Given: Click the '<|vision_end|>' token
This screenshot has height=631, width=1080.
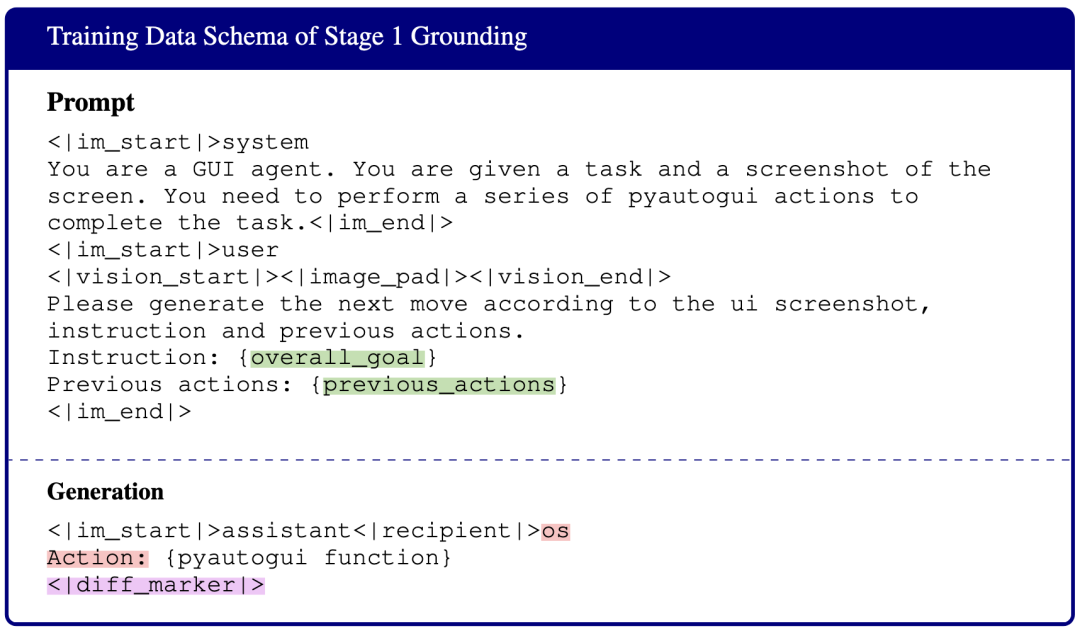Looking at the screenshot, I should [570, 277].
